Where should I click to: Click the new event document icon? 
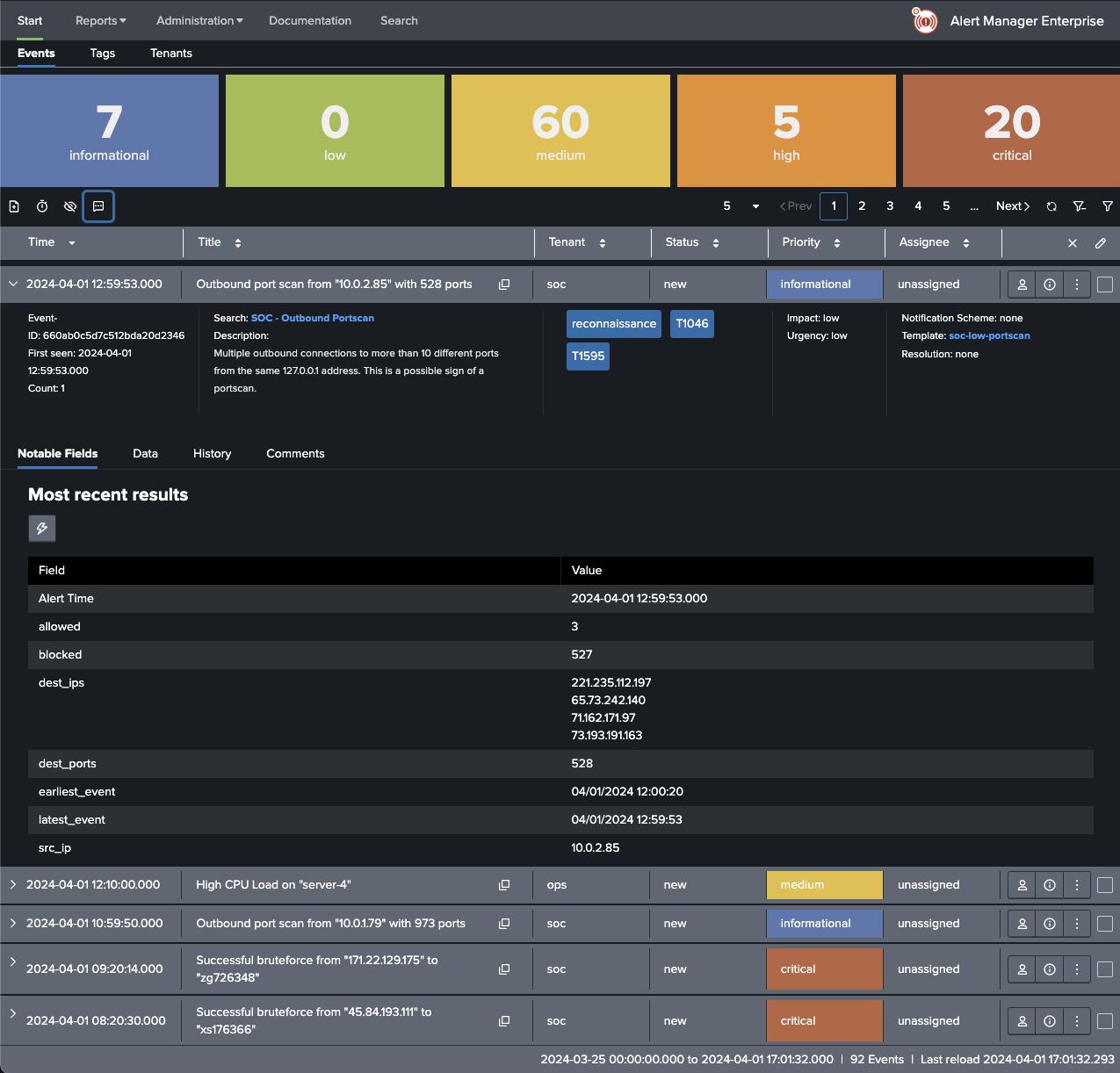14,206
